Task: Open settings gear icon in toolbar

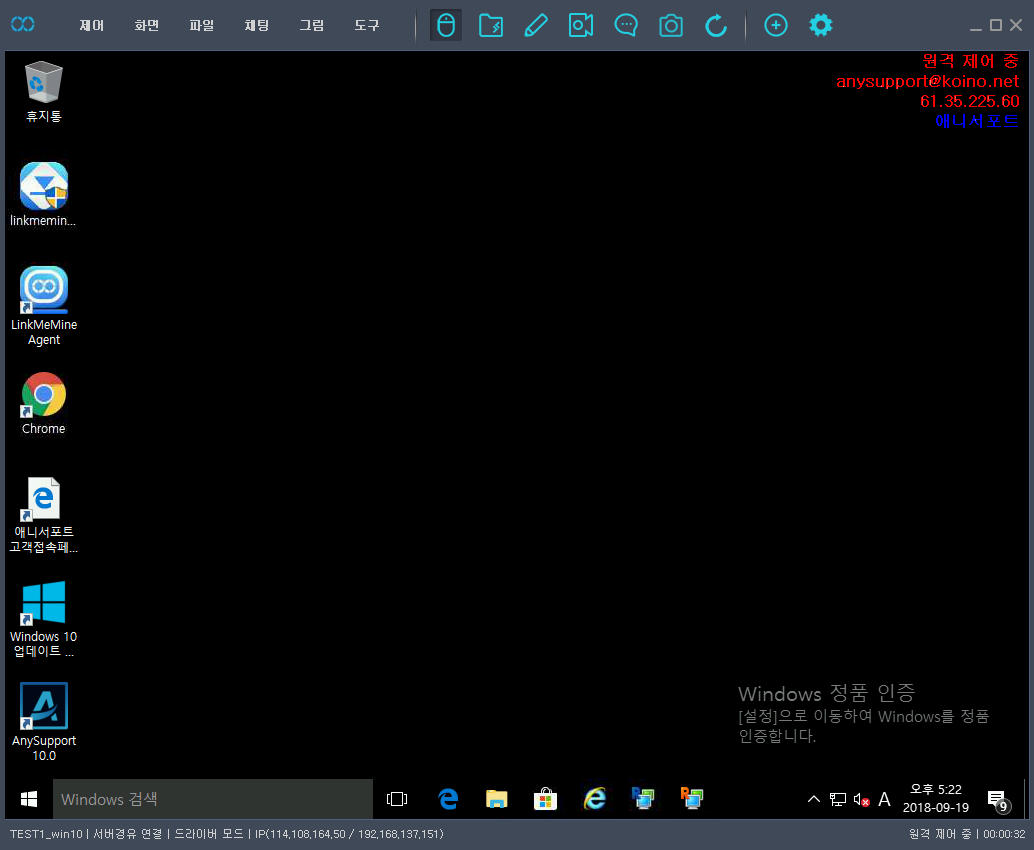Action: click(x=821, y=25)
